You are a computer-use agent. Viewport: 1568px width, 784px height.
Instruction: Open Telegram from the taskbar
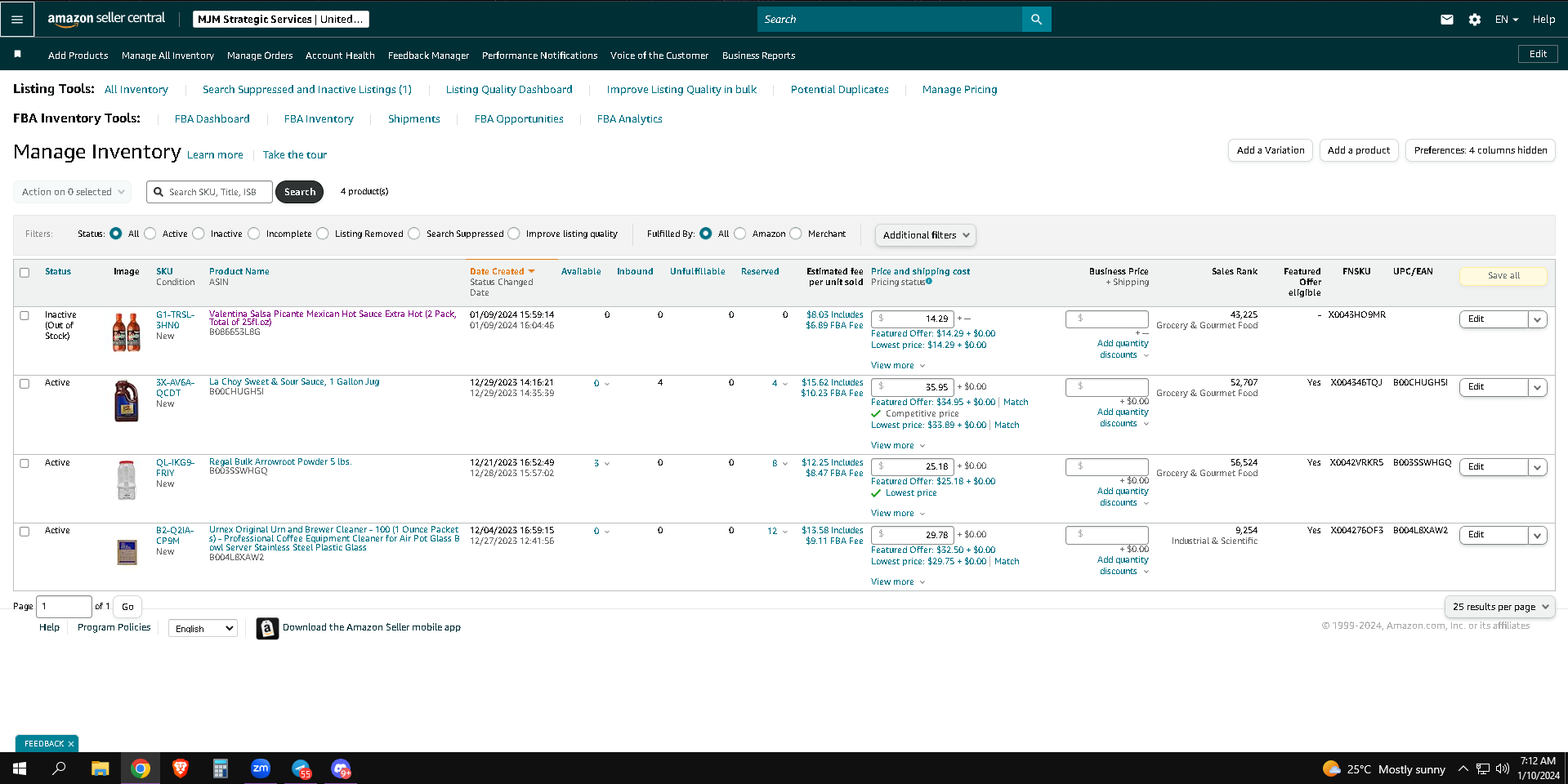pos(301,768)
